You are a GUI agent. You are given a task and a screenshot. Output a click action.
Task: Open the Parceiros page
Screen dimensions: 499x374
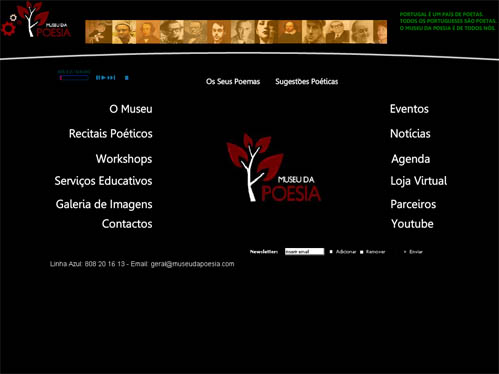click(413, 204)
